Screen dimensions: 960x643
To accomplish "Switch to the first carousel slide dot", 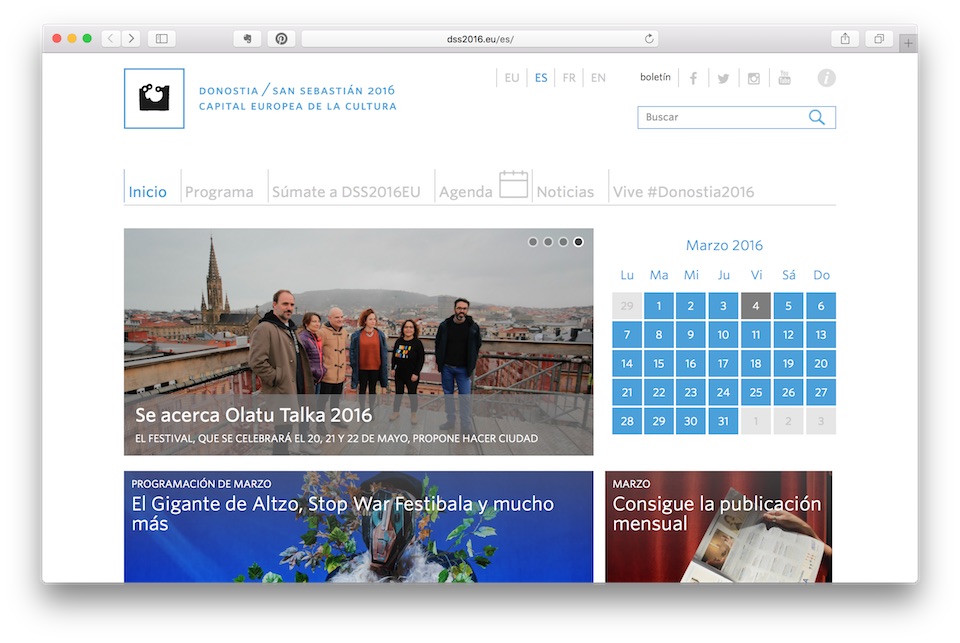I will click(533, 242).
